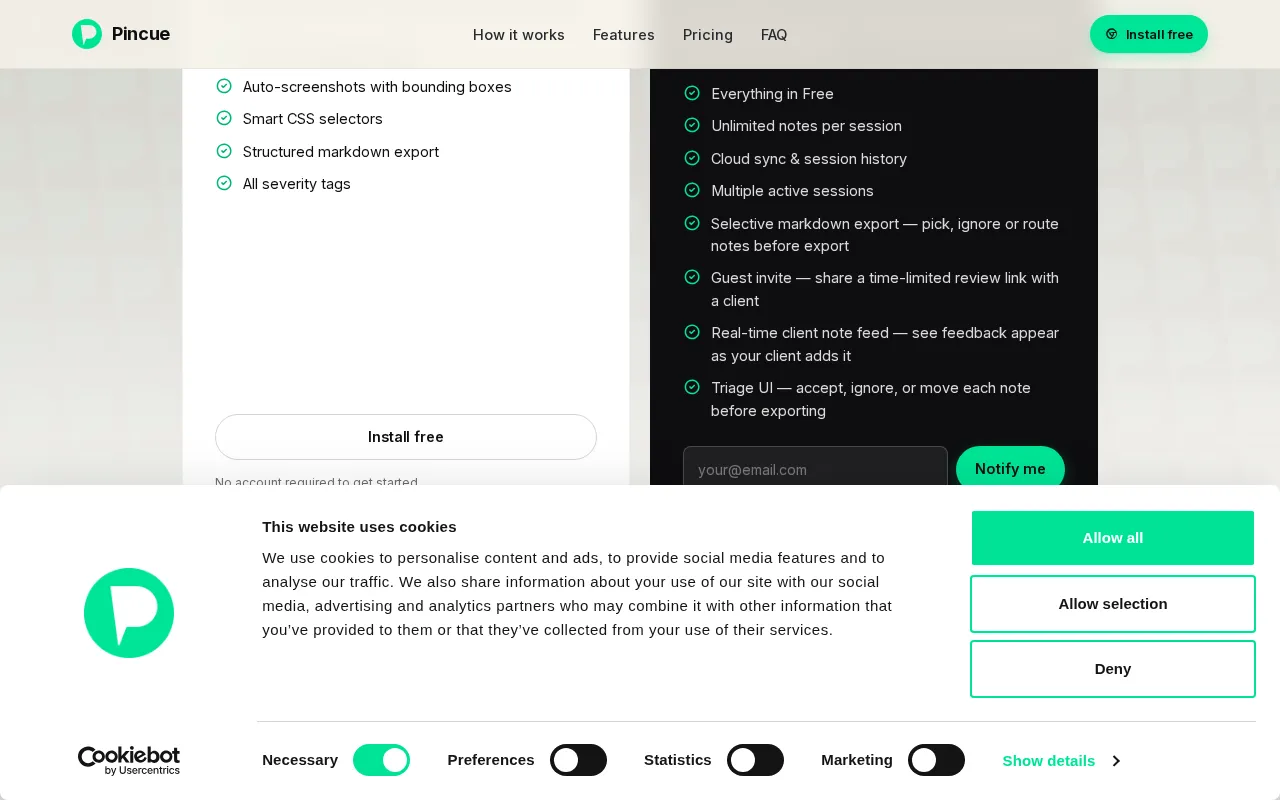1280x800 pixels.
Task: Focus the your@email.com input field
Action: [815, 469]
